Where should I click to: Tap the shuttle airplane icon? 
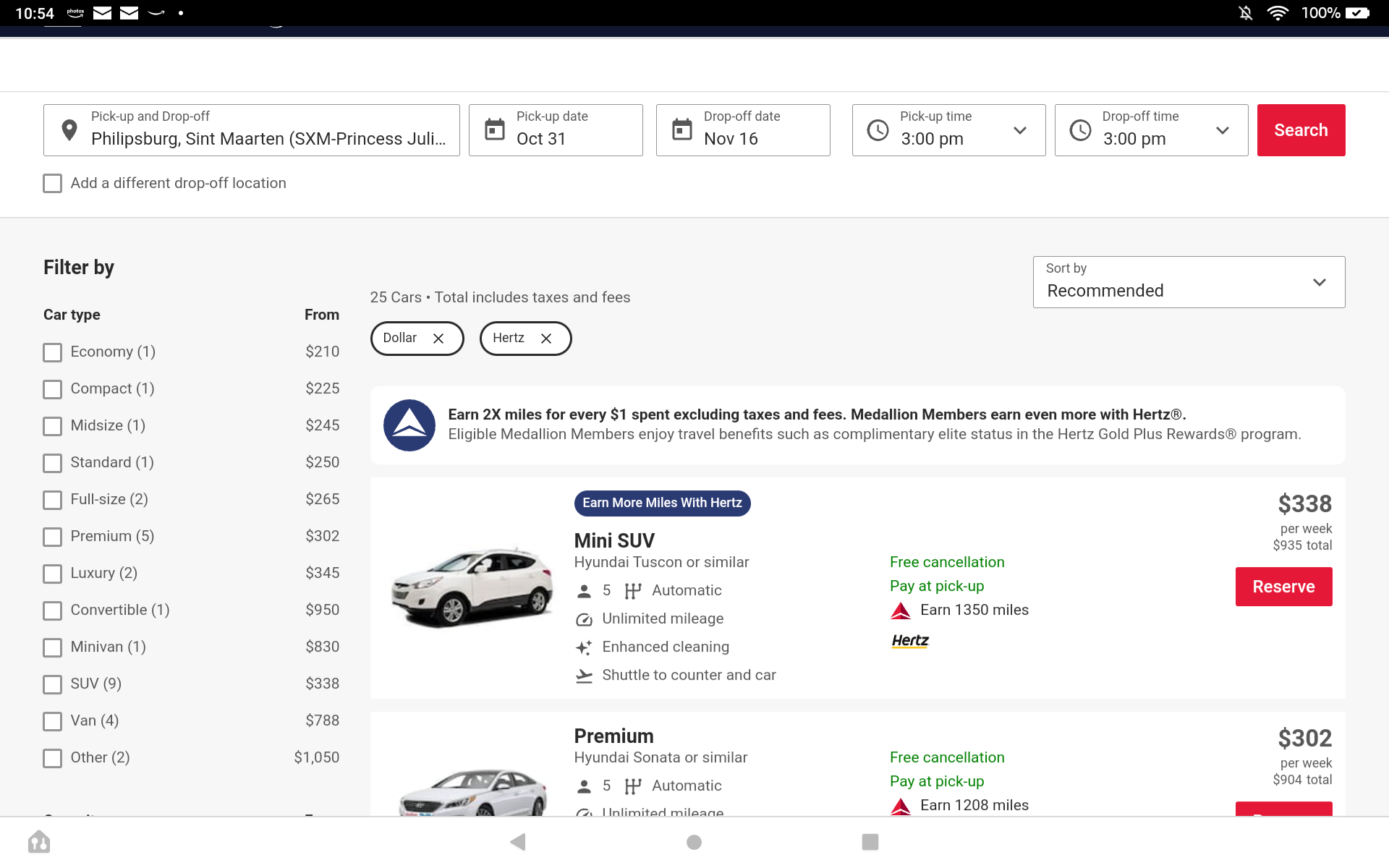click(585, 676)
